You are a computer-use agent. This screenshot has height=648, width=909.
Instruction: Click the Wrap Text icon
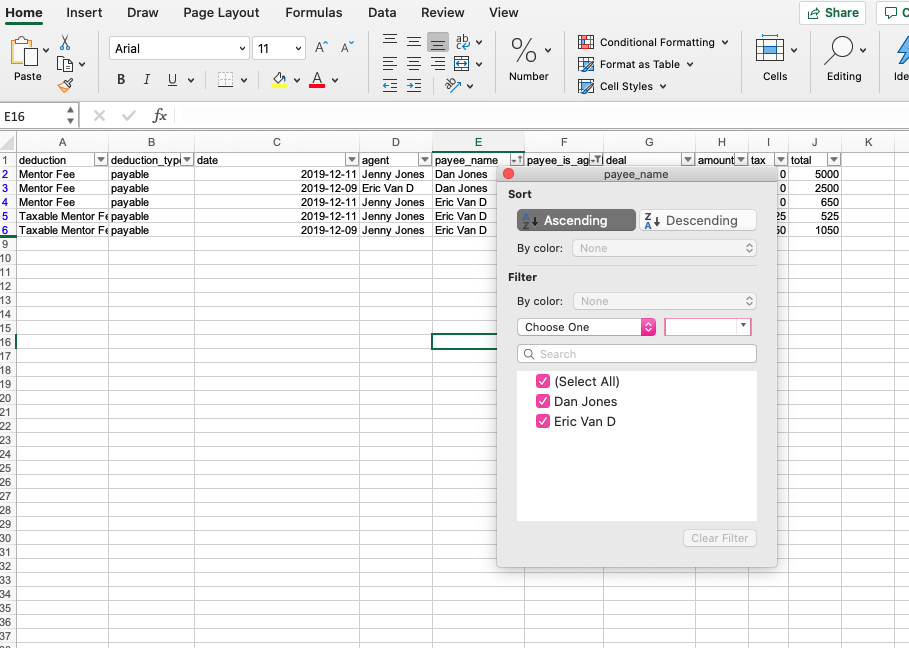click(x=463, y=42)
